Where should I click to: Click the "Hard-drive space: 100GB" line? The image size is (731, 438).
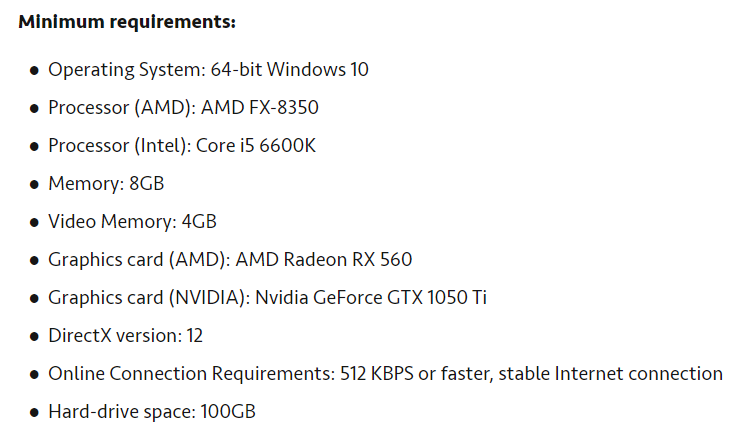152,412
